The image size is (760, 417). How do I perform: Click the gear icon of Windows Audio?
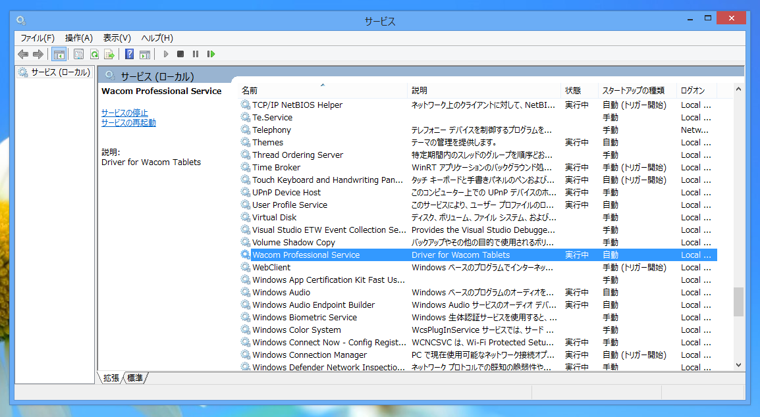tap(246, 292)
